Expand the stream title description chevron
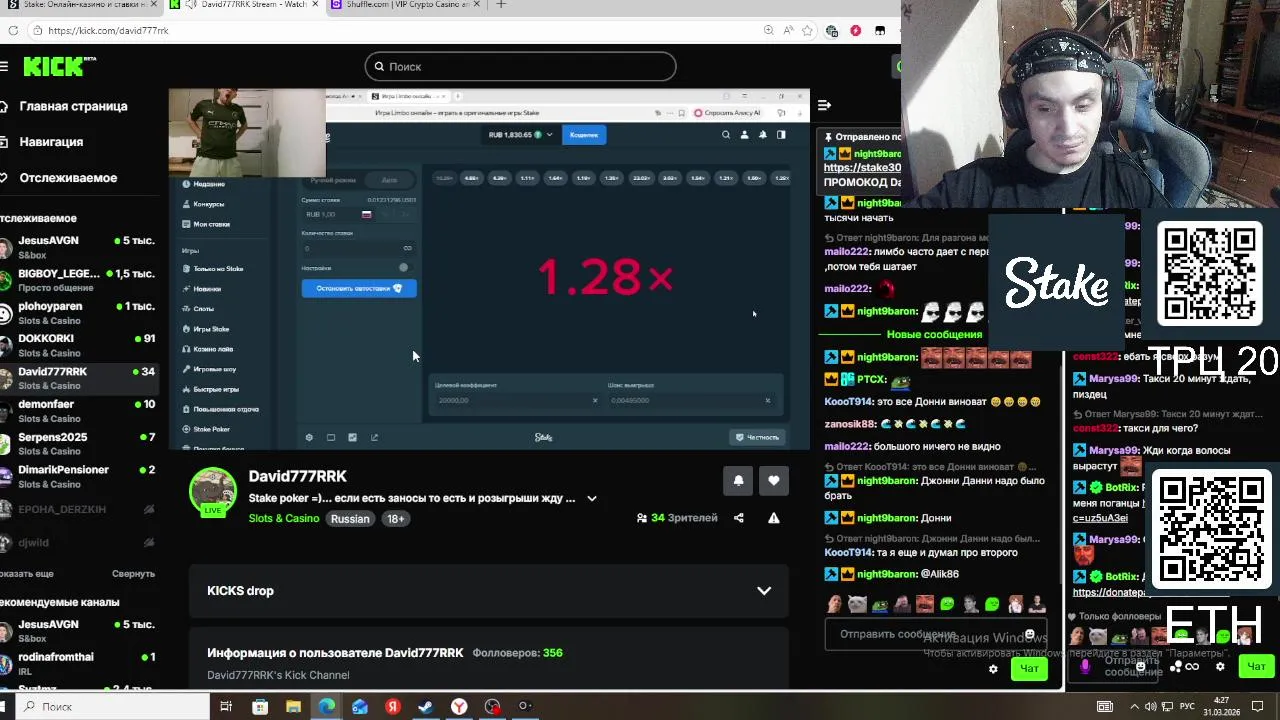 [x=591, y=498]
